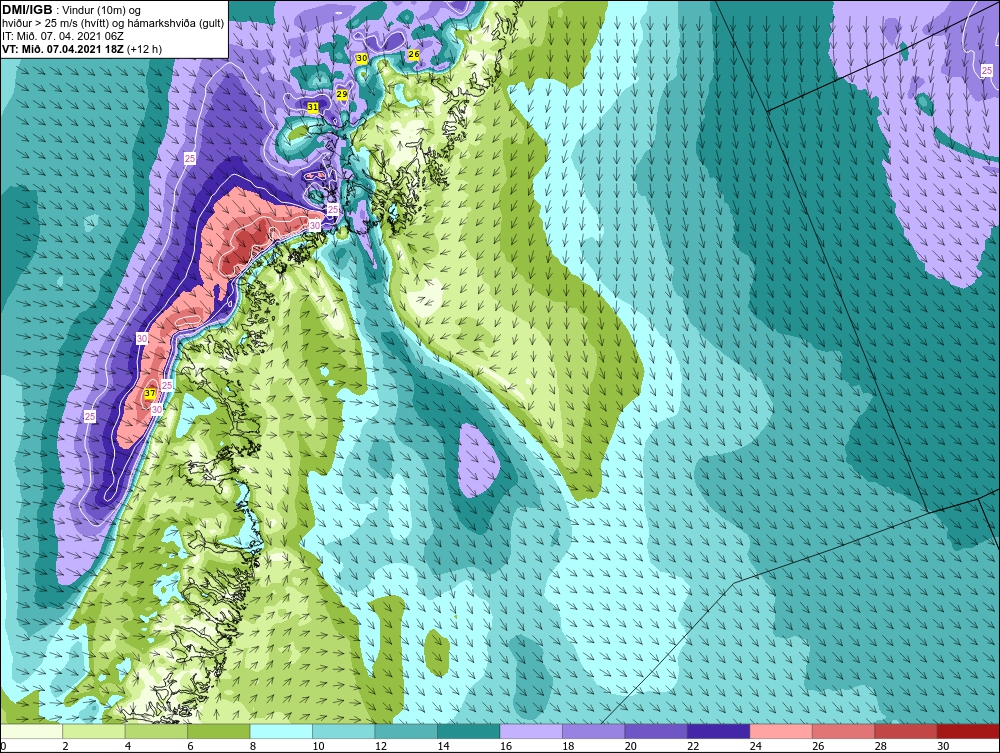Viewport: 1000px width, 753px height.
Task: Pick the 12–14 m/s teal legend swatch
Action: click(x=406, y=731)
